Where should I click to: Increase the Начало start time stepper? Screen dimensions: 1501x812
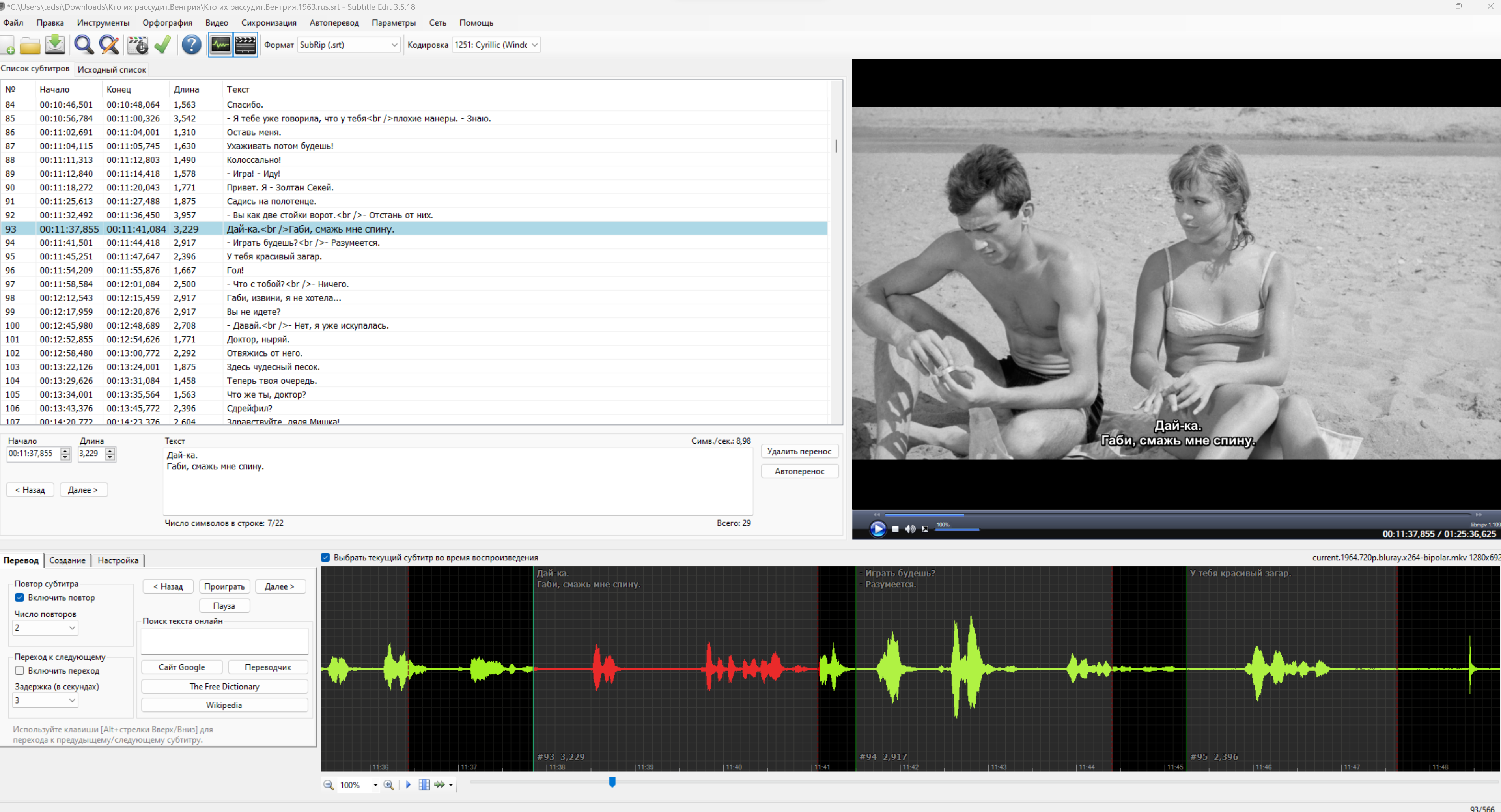[x=65, y=450]
